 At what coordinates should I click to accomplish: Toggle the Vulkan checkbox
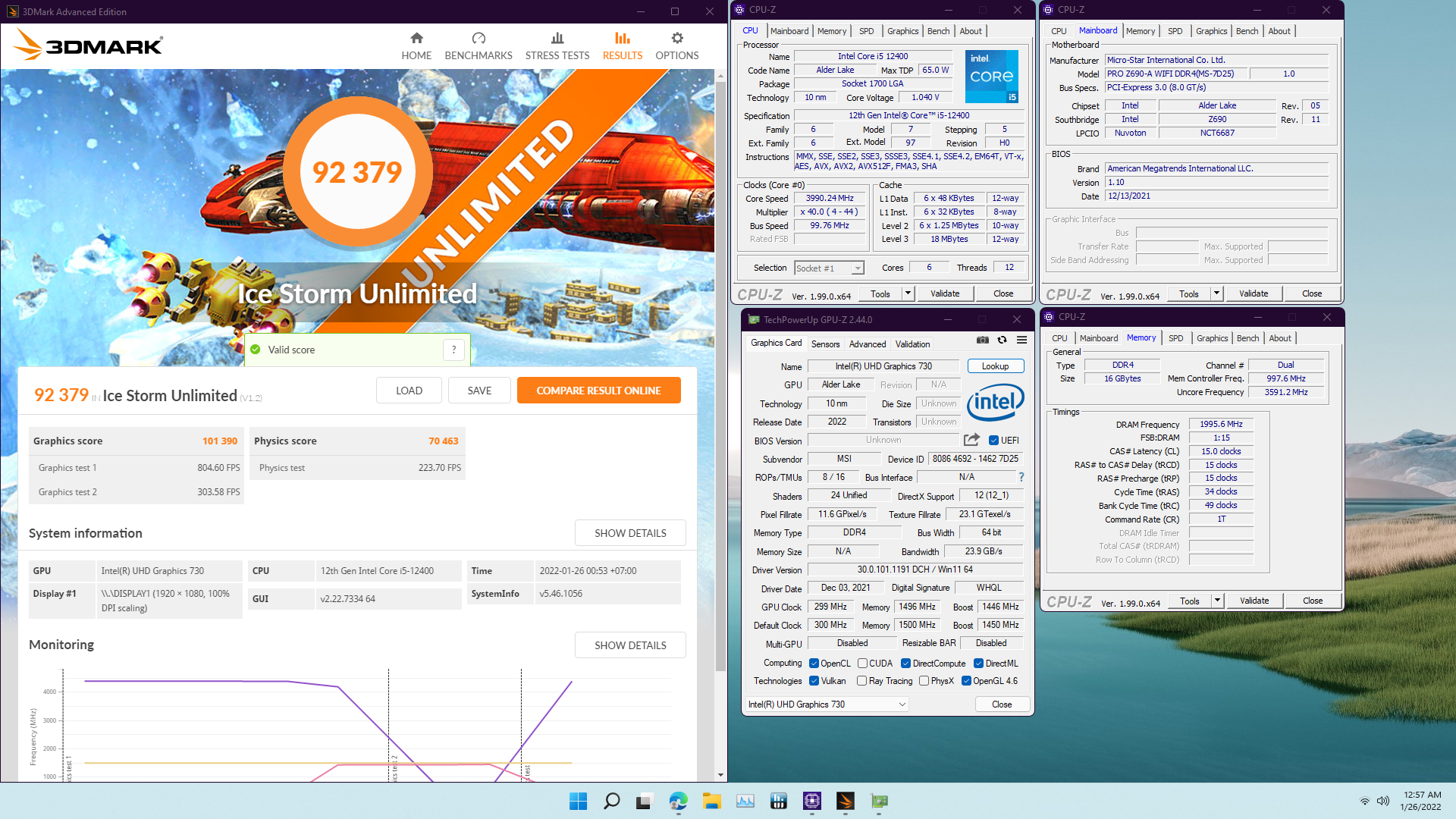pyautogui.click(x=814, y=681)
